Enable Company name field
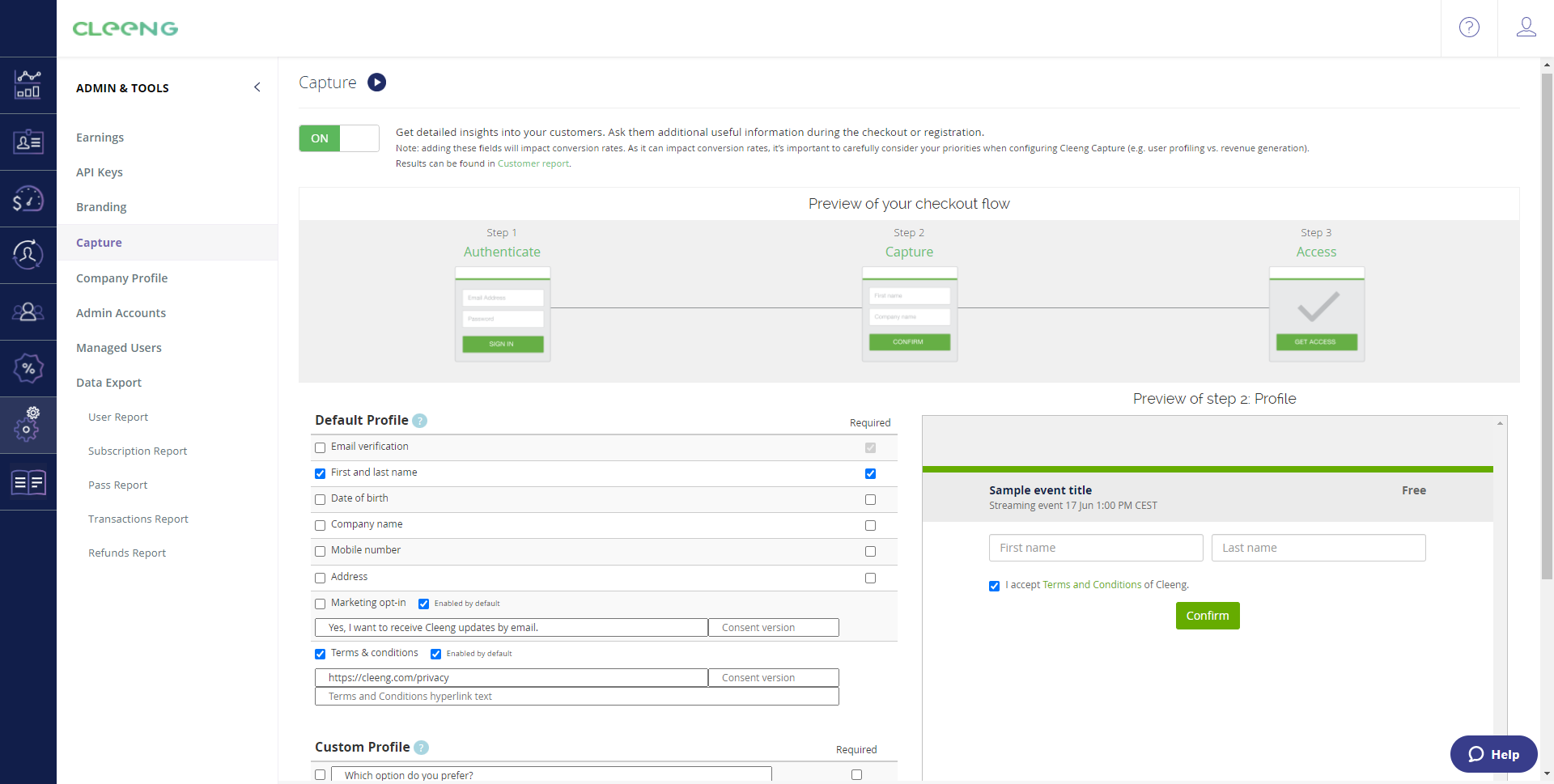Viewport: 1554px width, 784px height. (320, 525)
